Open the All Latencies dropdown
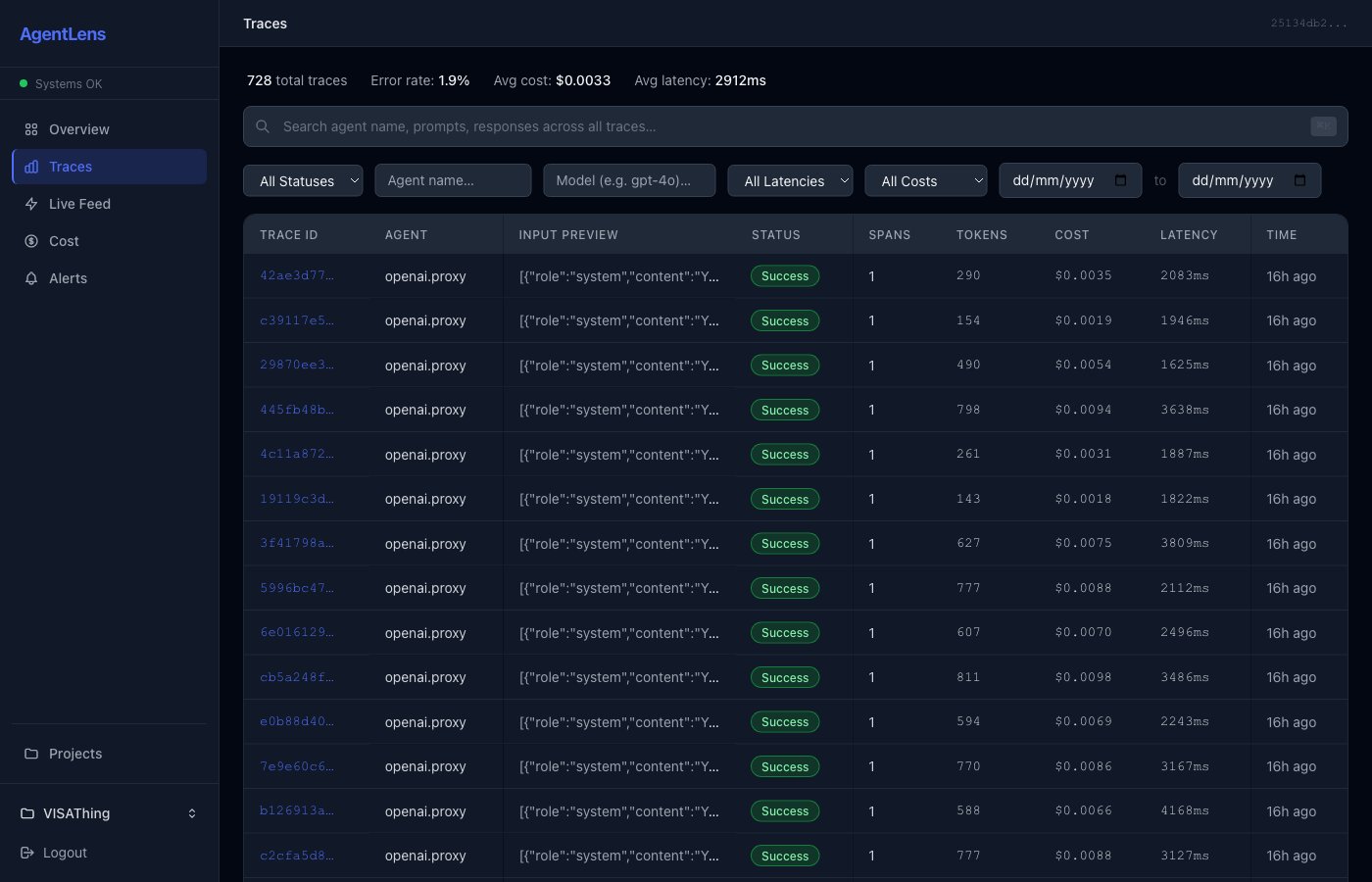 click(x=790, y=180)
